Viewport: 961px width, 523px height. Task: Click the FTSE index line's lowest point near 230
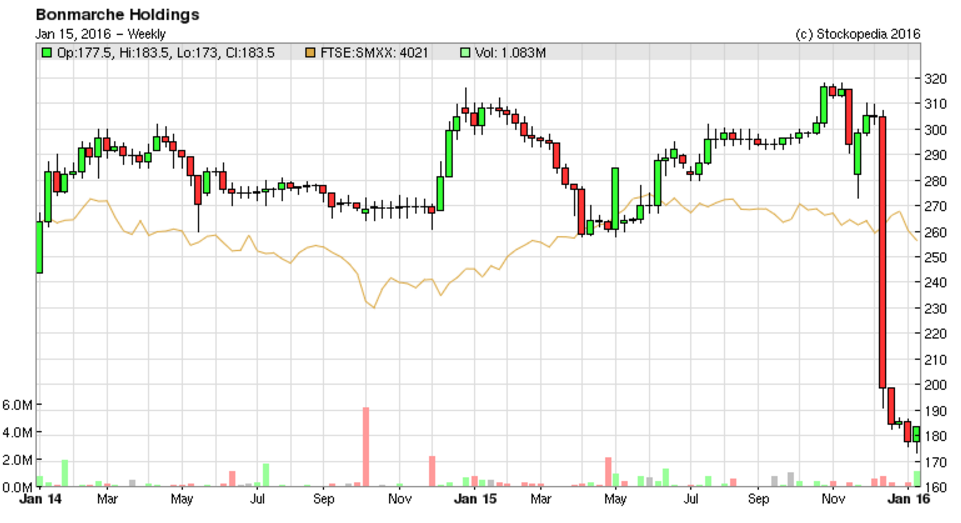[374, 307]
